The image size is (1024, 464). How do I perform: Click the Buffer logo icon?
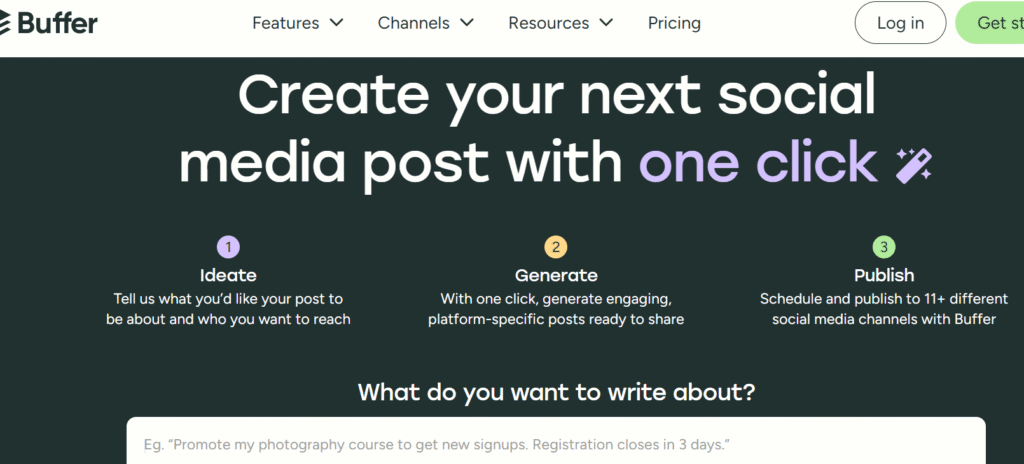click(x=5, y=23)
